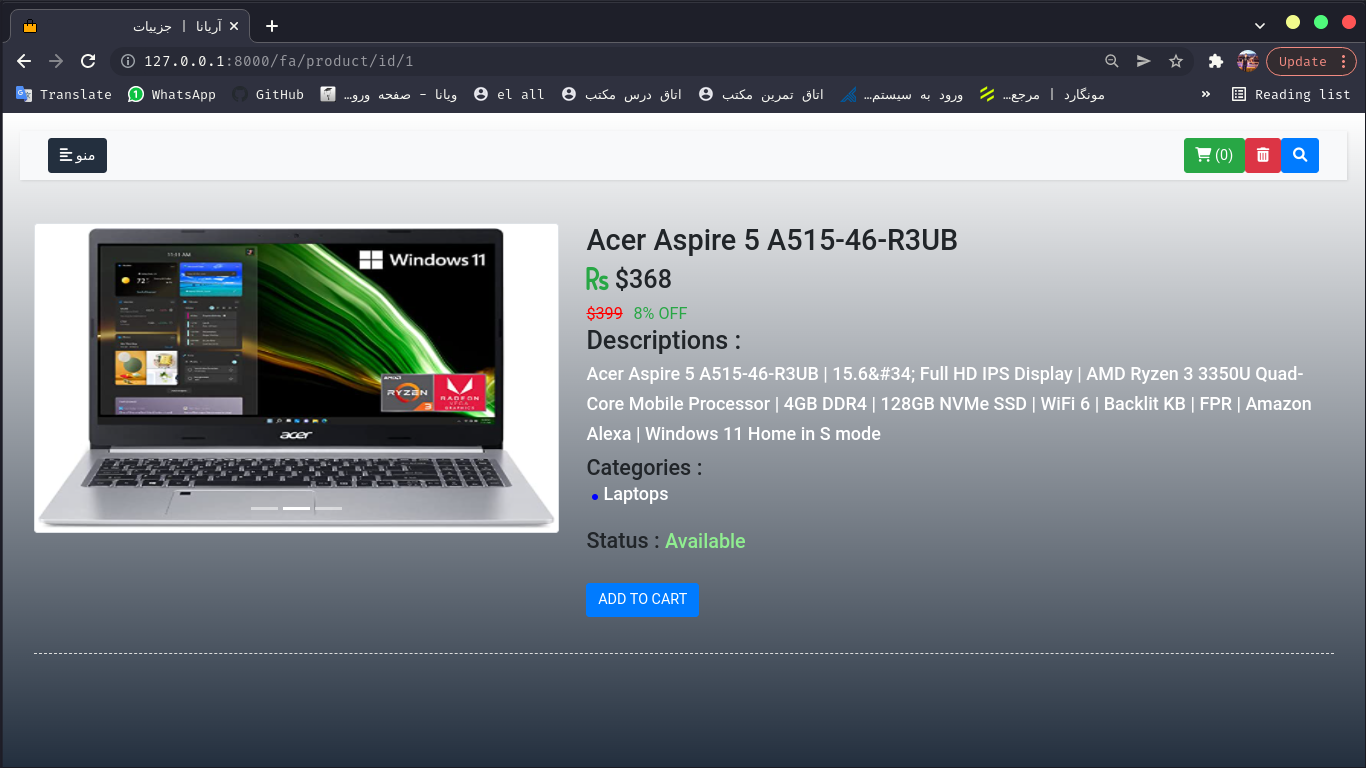Viewport: 1366px width, 768px height.
Task: Click the struck-through $399 price
Action: pos(605,313)
